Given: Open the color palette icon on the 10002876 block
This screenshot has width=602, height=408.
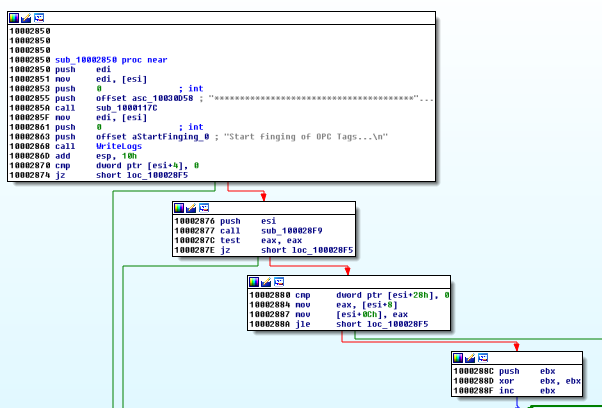Looking at the screenshot, I should click(180, 207).
